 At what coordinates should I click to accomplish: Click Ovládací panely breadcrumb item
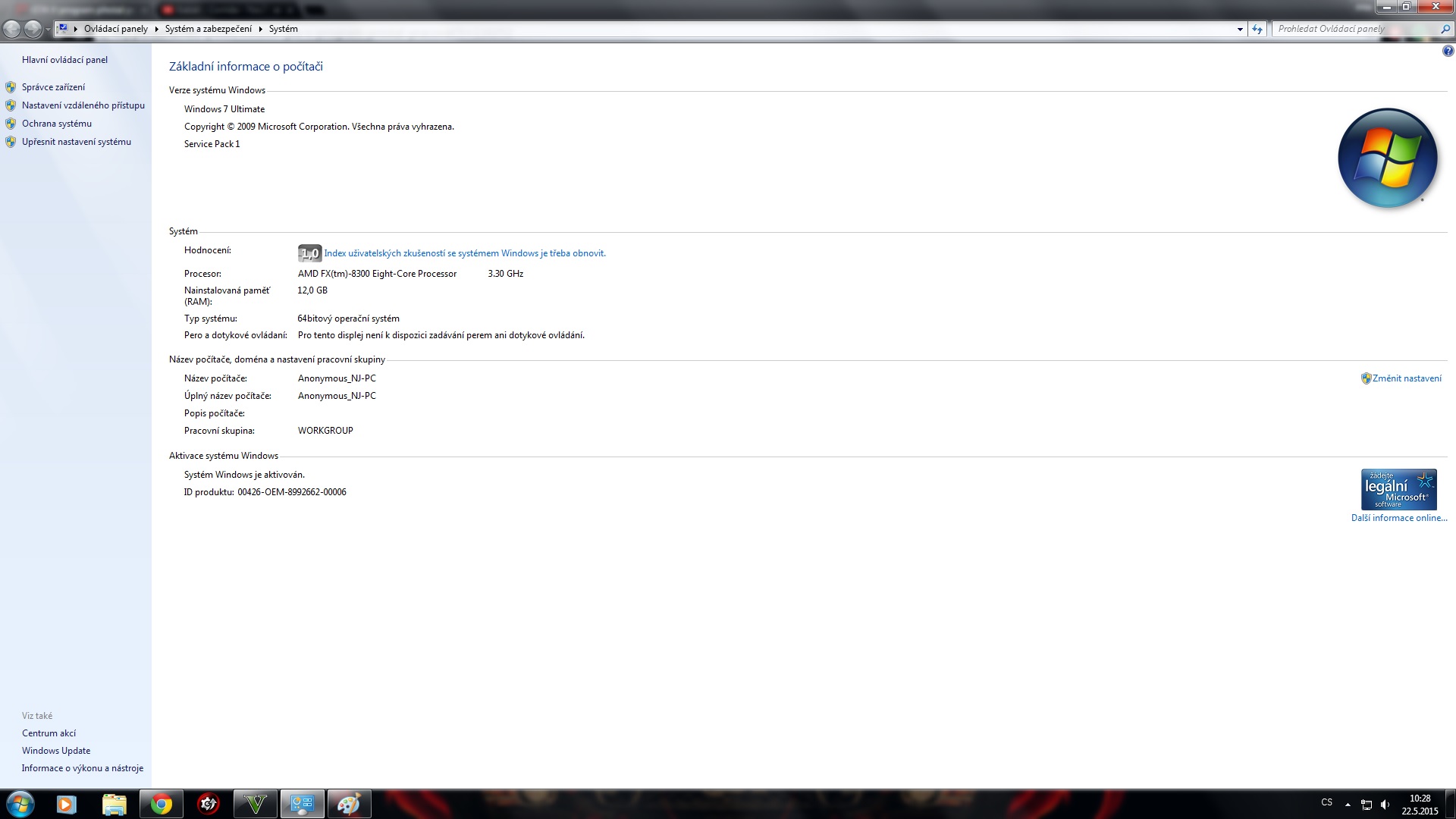pyautogui.click(x=115, y=29)
